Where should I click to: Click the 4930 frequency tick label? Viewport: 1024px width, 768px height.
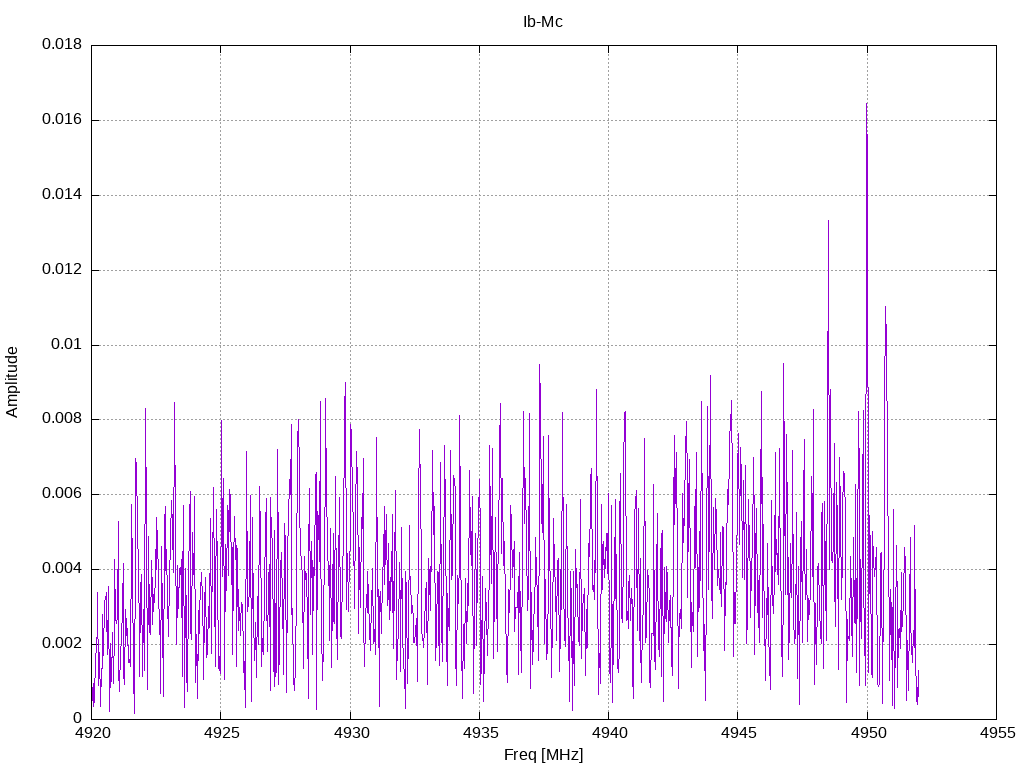click(x=350, y=733)
